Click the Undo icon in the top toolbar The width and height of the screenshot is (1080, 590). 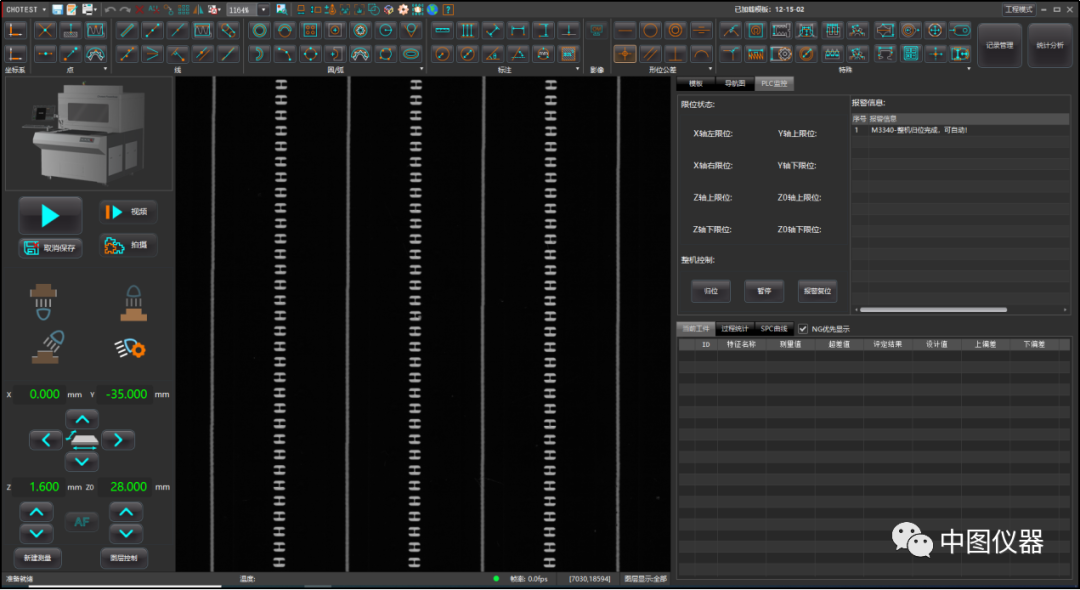[110, 10]
